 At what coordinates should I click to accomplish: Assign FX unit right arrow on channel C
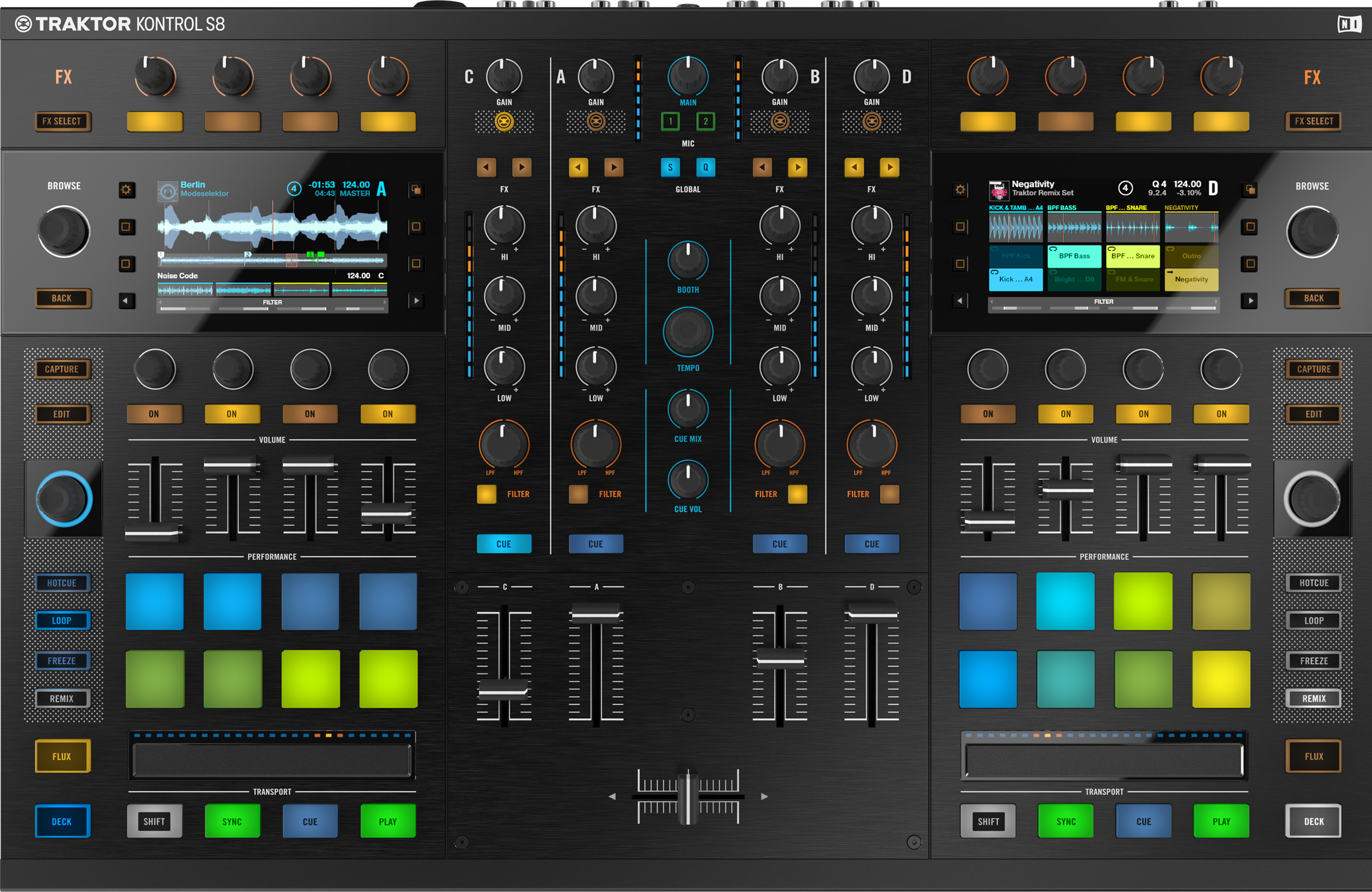tap(521, 168)
